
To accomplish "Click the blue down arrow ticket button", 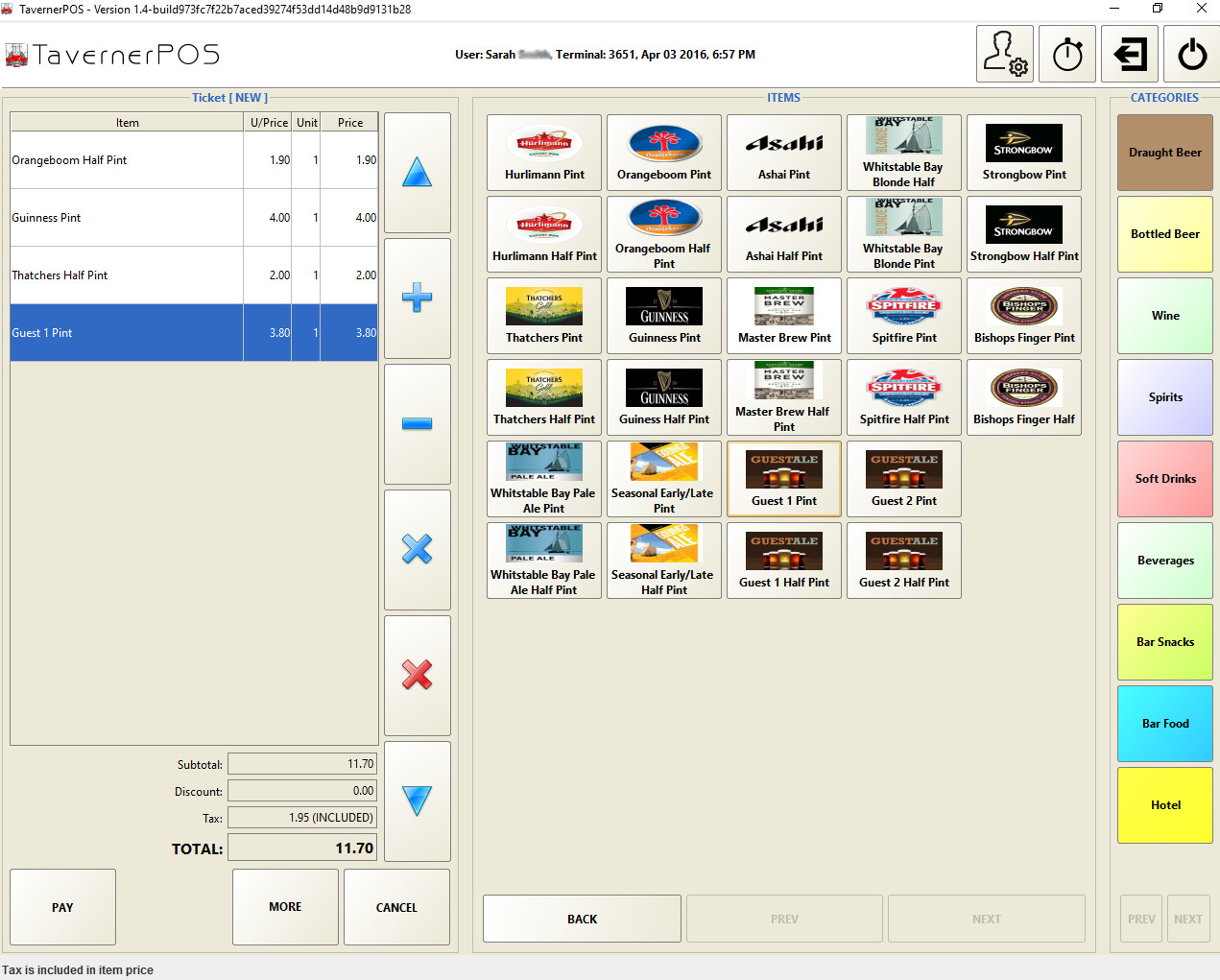I will (x=417, y=801).
